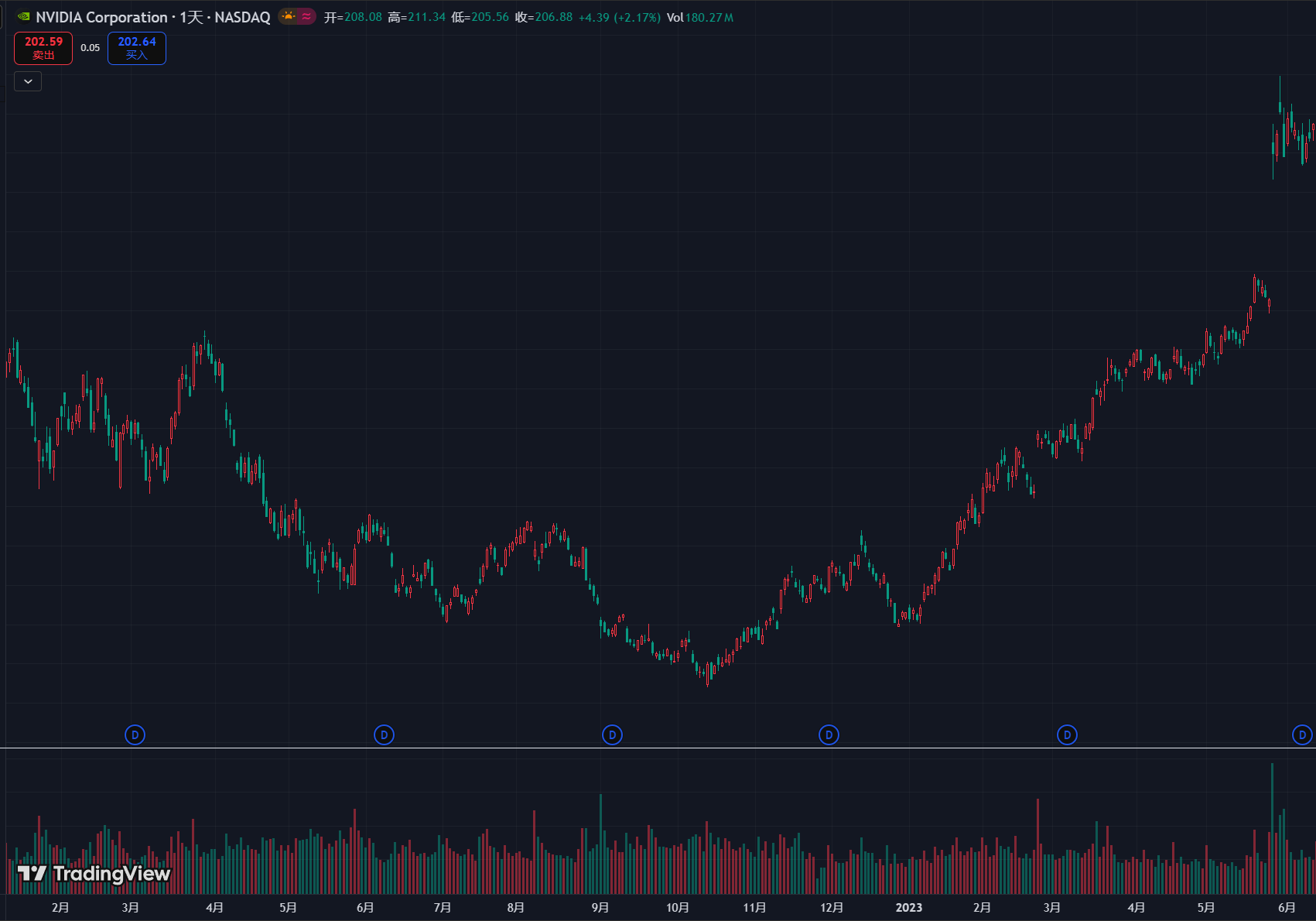
Task: Click the NVIDIA logo icon in chart title
Action: coord(24,16)
